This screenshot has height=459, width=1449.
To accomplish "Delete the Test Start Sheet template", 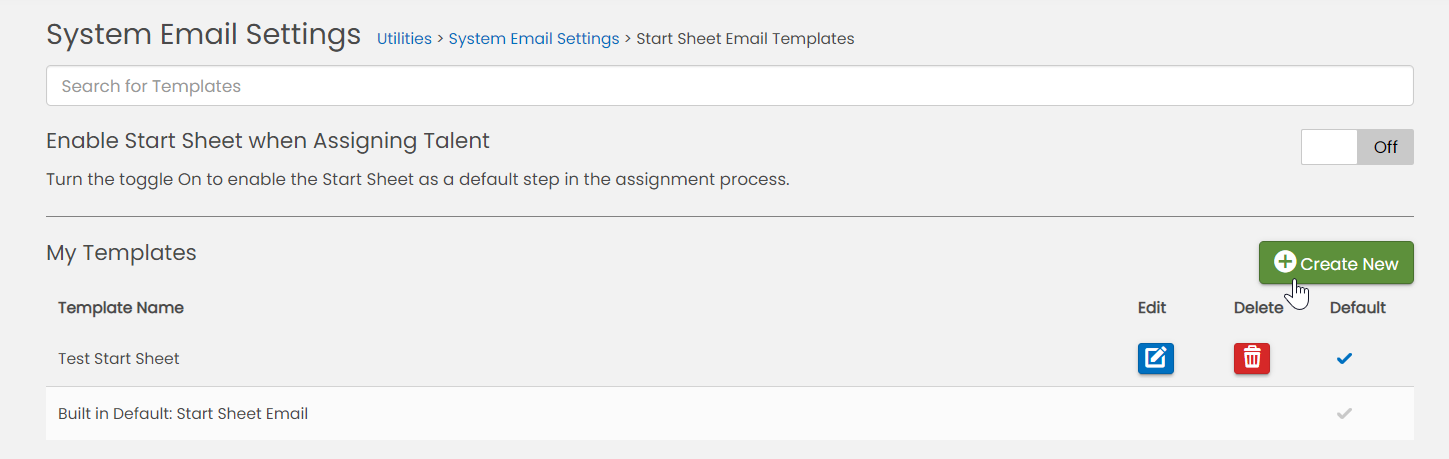I will (x=1251, y=358).
